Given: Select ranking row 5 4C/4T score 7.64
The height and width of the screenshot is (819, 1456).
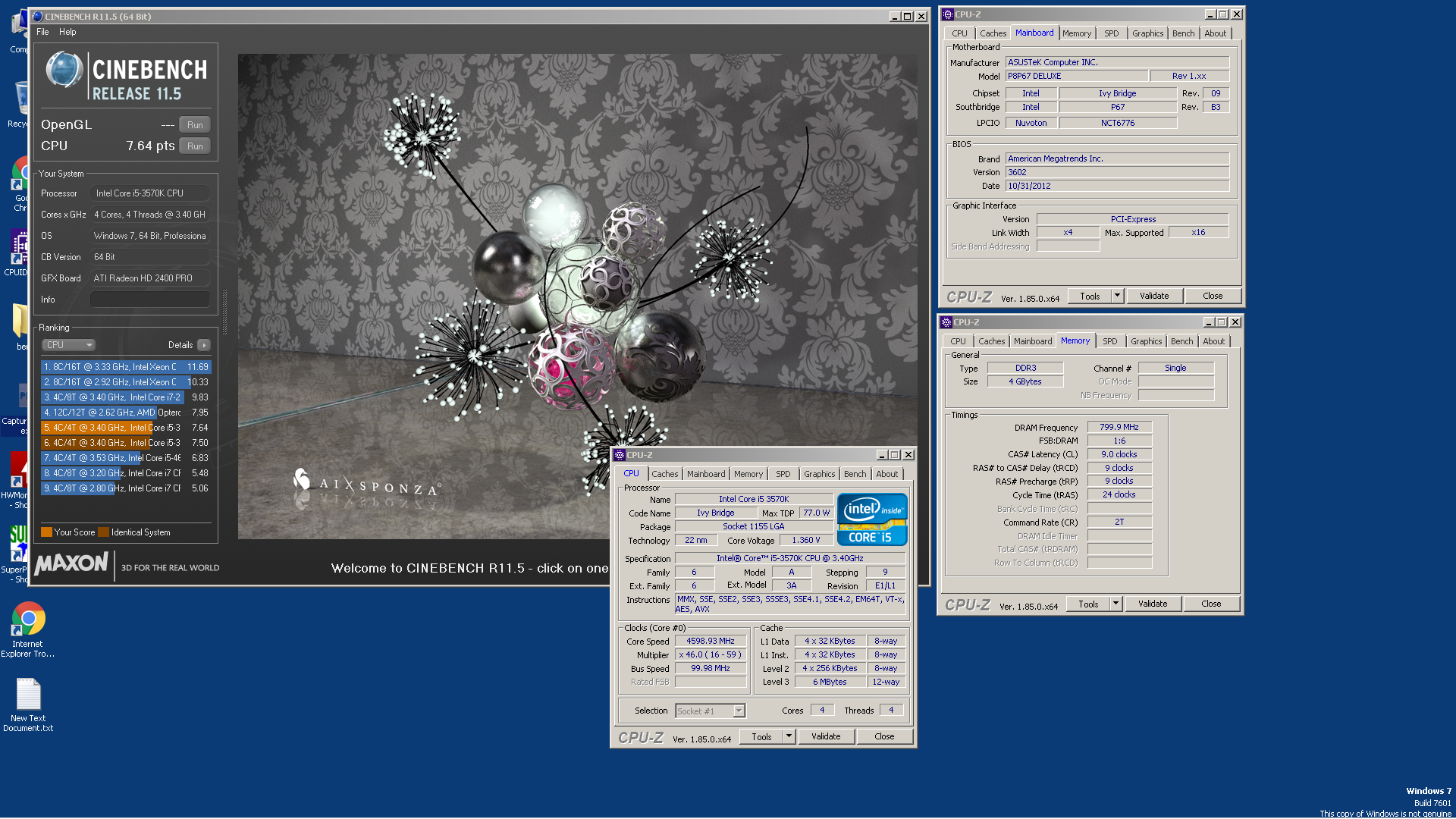Looking at the screenshot, I should tap(125, 428).
